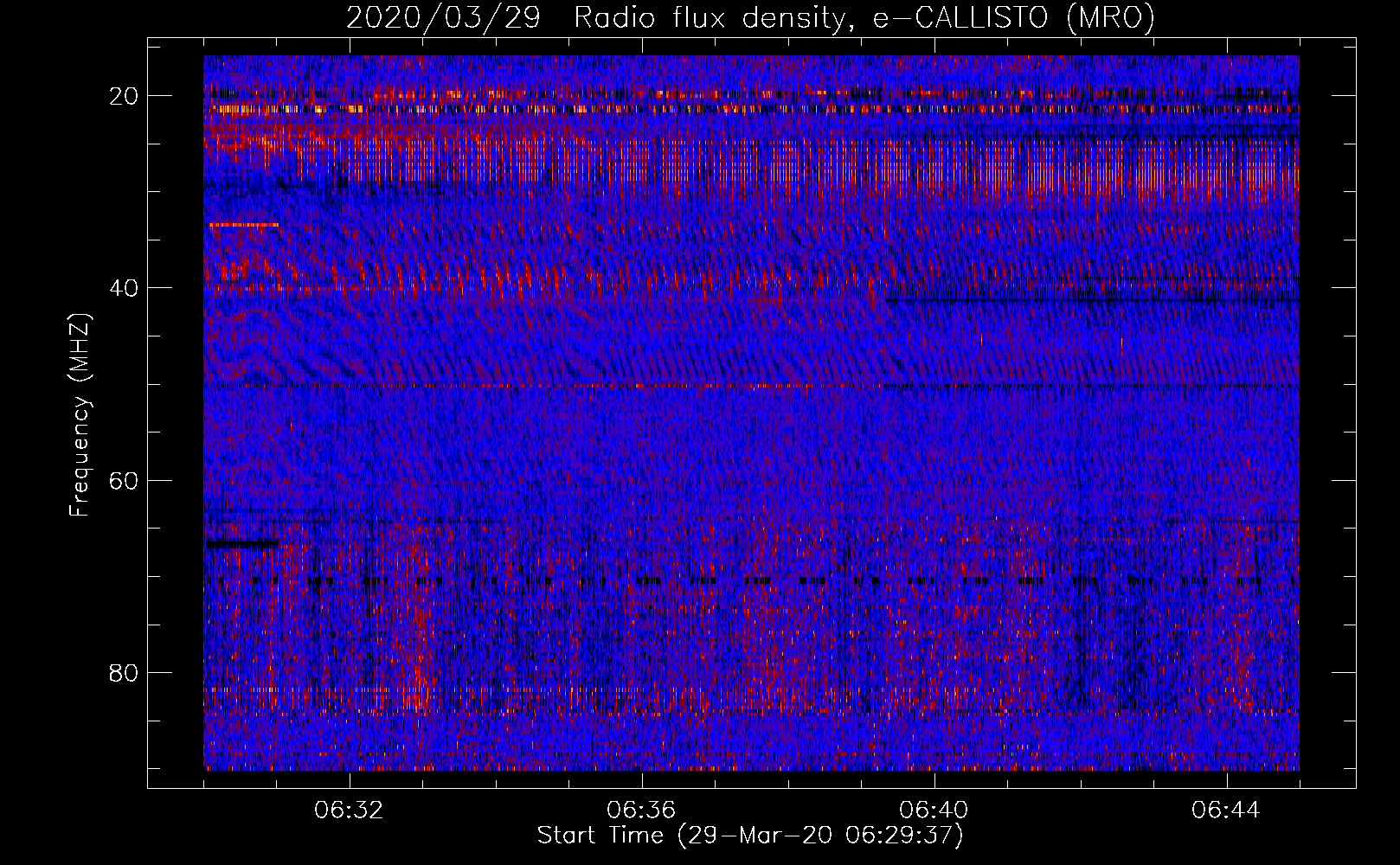Image resolution: width=1400 pixels, height=865 pixels.
Task: Click the 06:32 time tick label
Action: (349, 811)
